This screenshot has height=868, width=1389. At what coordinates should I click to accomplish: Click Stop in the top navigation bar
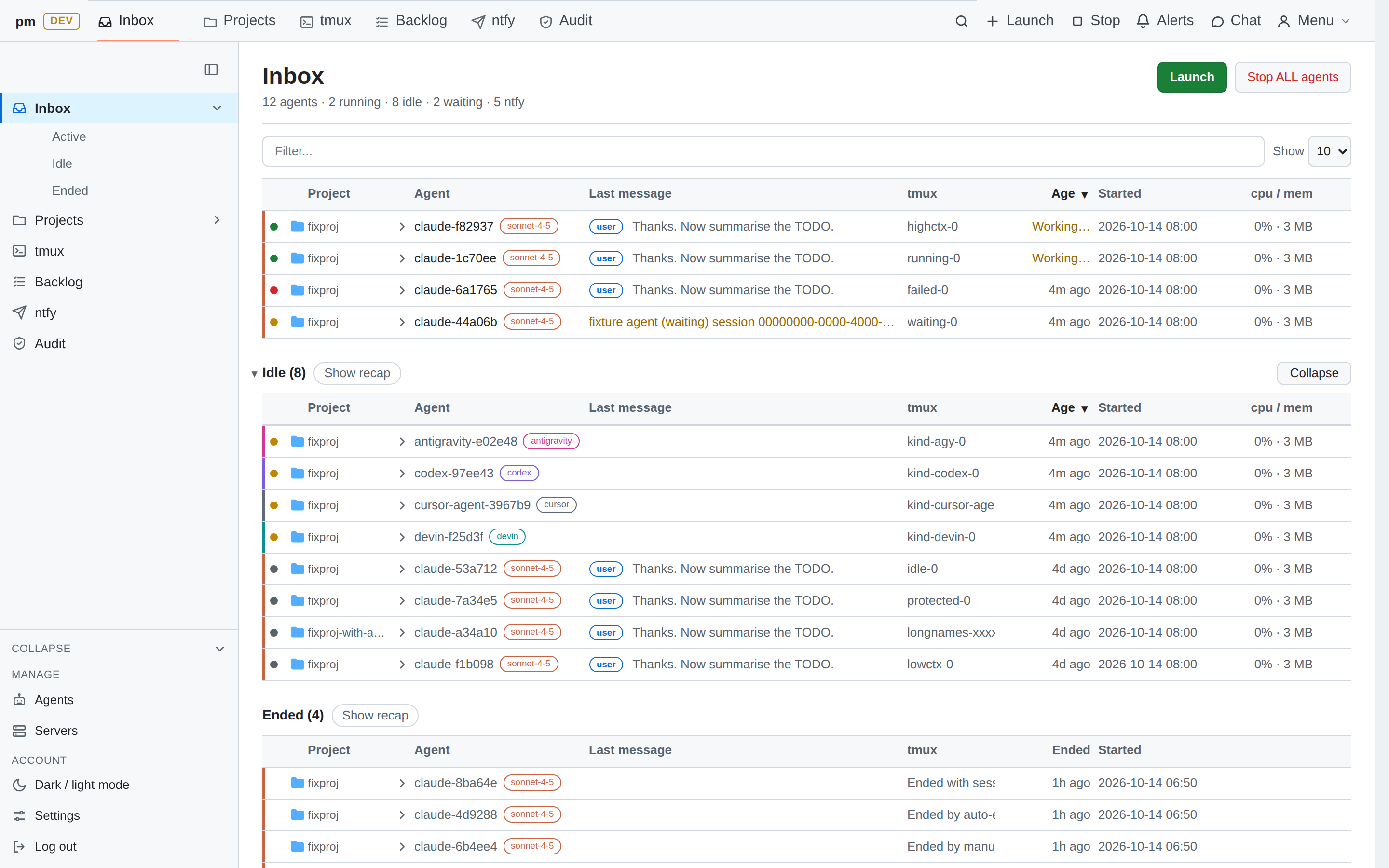click(x=1096, y=21)
